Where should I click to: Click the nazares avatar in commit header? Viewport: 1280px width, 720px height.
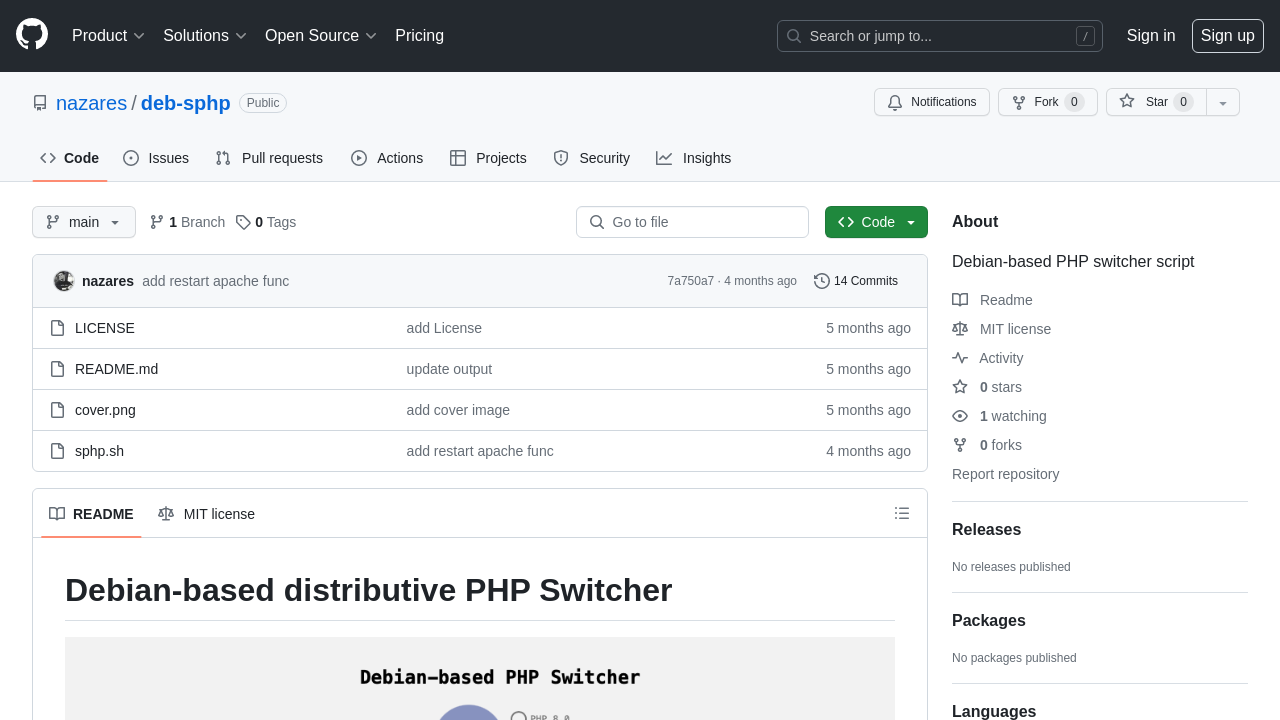point(64,281)
